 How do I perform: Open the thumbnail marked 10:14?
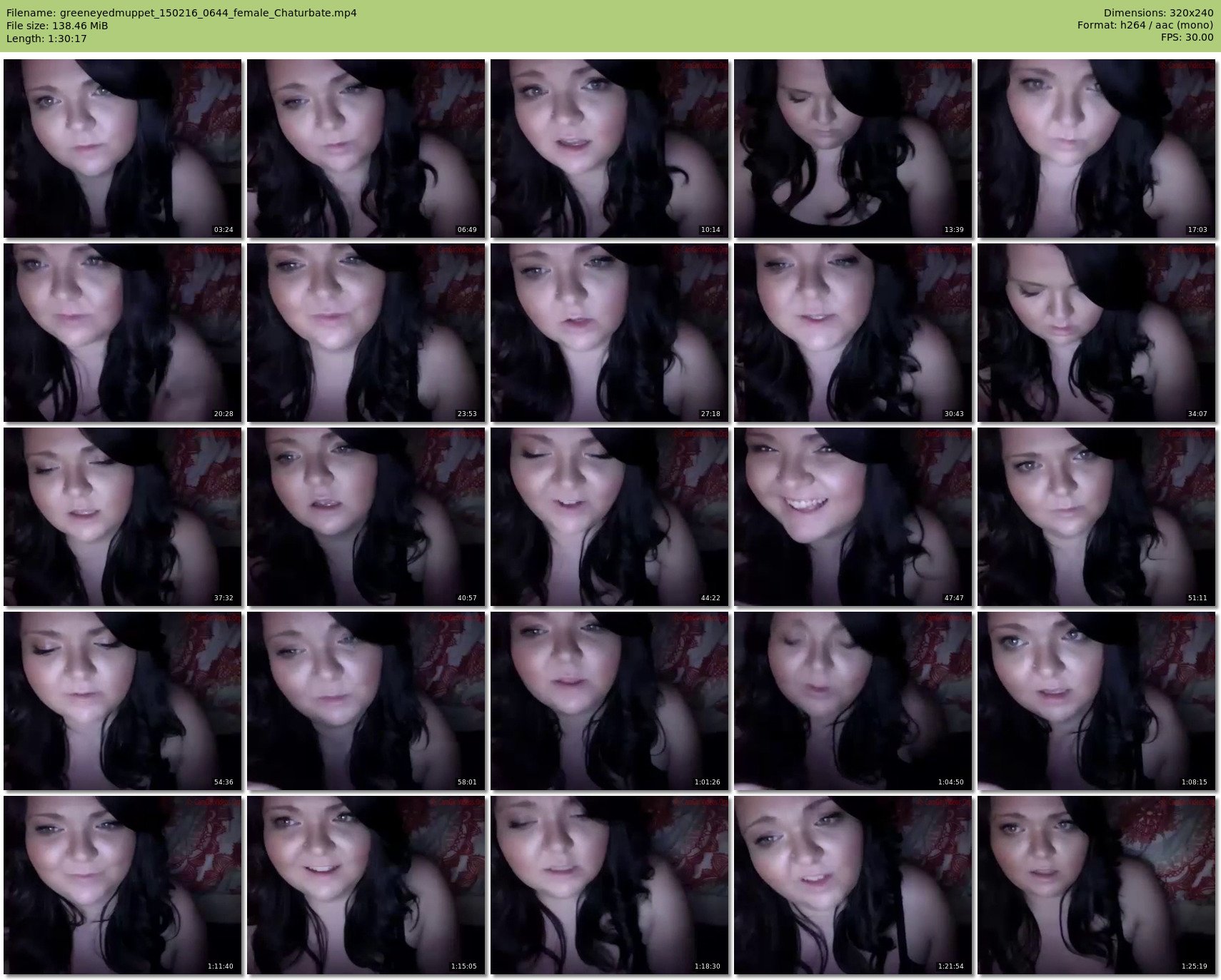(609, 148)
